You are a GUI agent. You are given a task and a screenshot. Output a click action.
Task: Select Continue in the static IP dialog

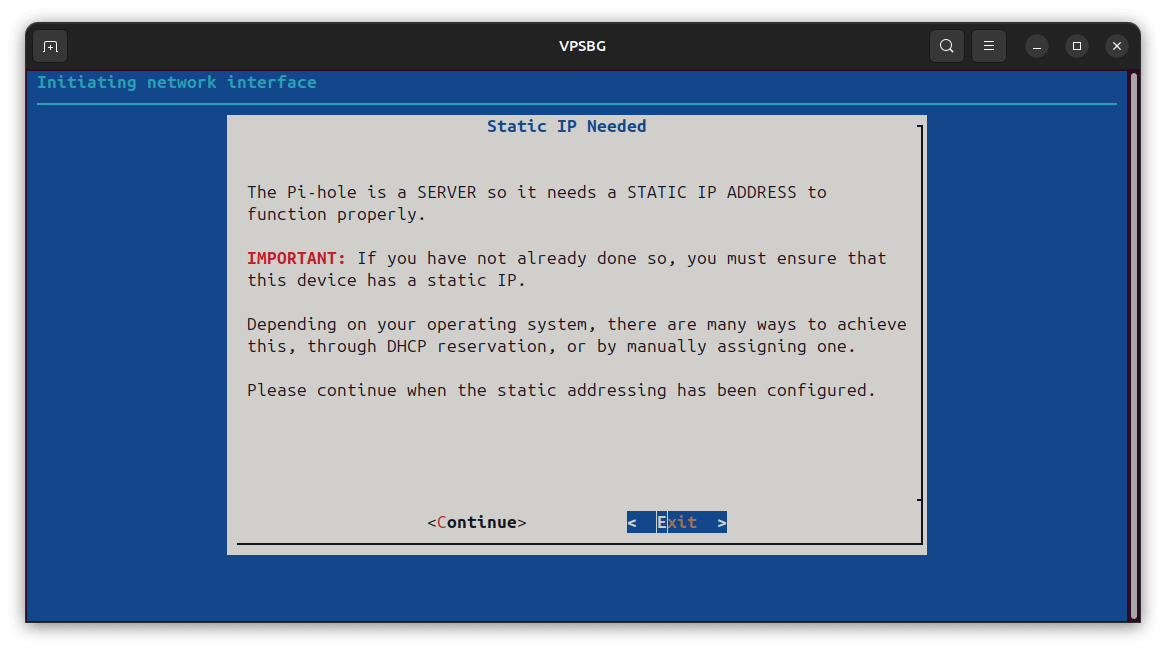pyautogui.click(x=477, y=522)
